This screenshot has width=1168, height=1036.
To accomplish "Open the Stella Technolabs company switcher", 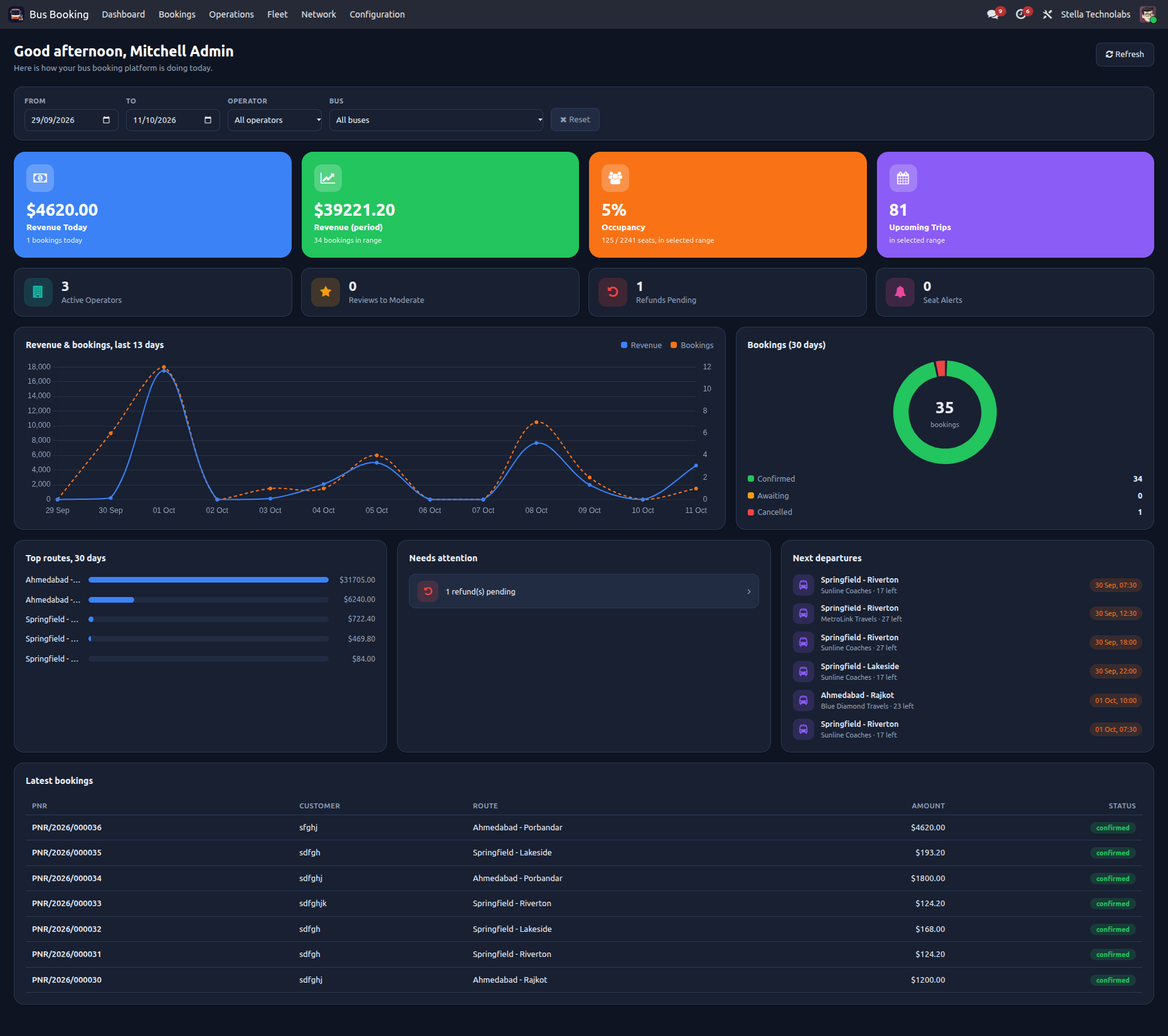I will tap(1095, 14).
